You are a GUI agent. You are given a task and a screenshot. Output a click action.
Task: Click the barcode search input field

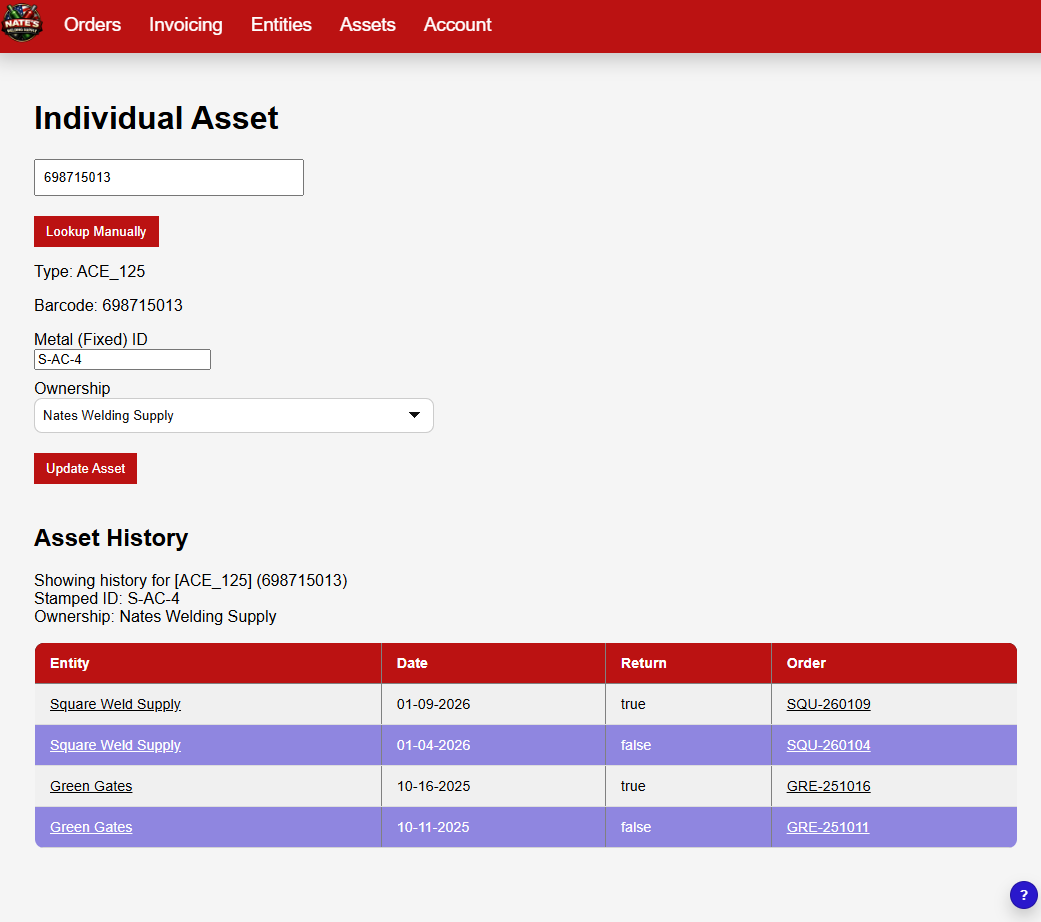click(168, 177)
